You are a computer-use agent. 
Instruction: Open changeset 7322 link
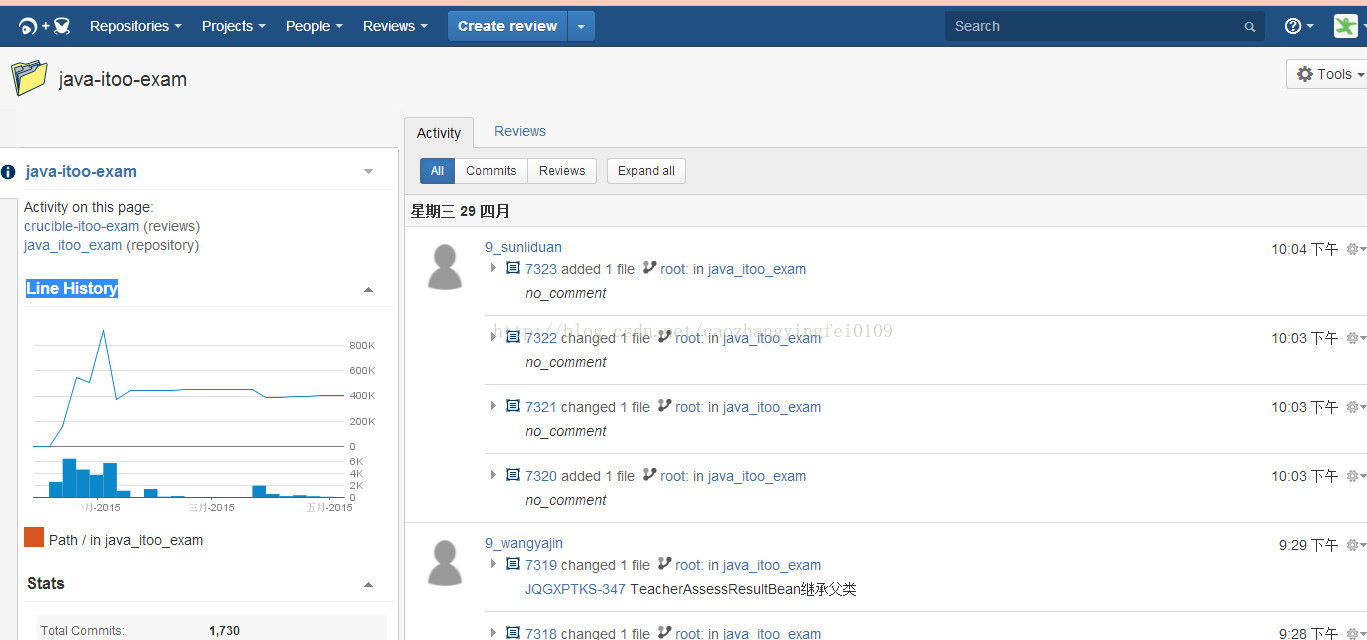(x=541, y=338)
